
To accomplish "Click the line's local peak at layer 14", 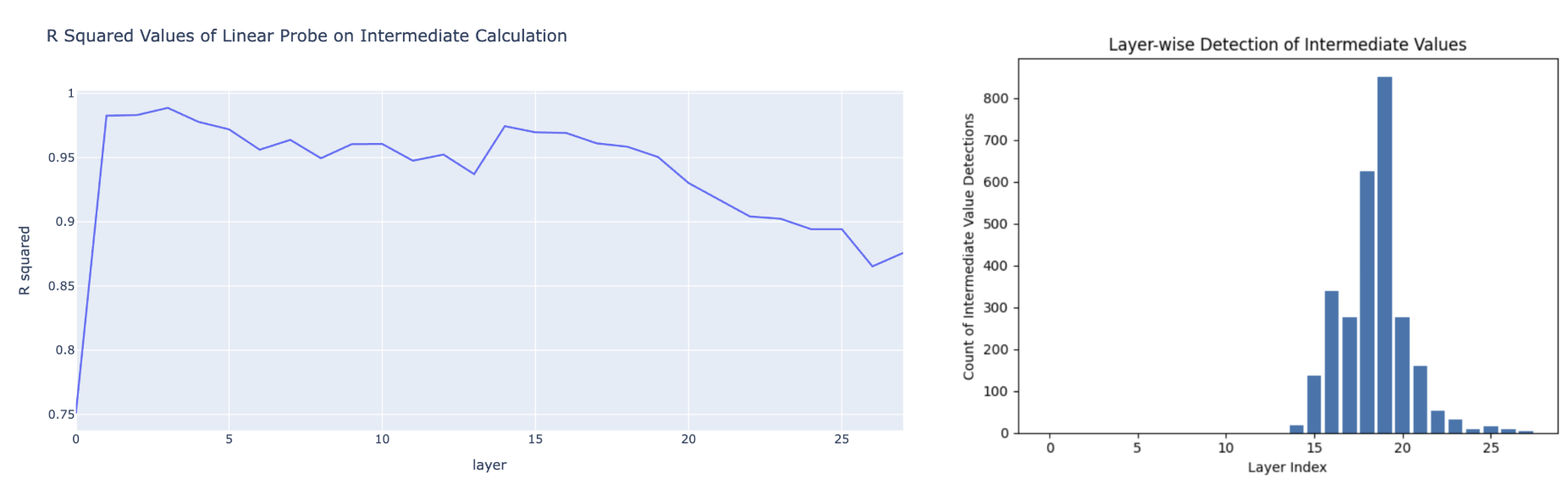I will (x=505, y=126).
